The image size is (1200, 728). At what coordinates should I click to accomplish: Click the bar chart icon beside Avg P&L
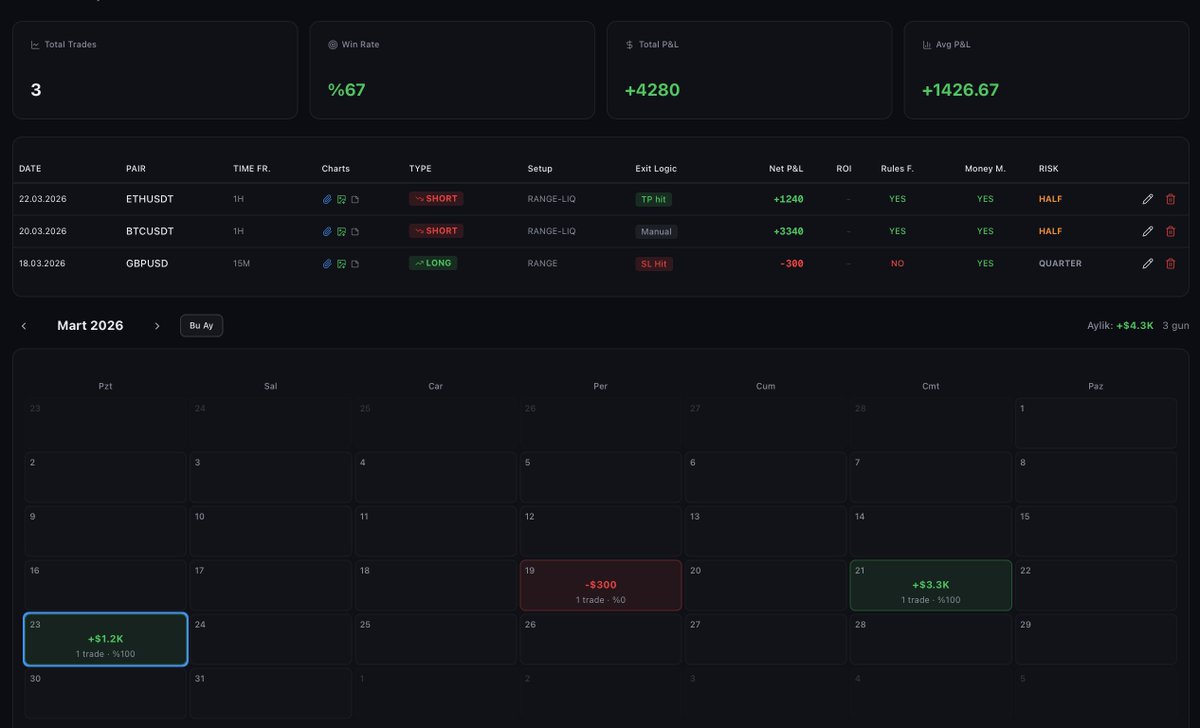click(x=927, y=45)
